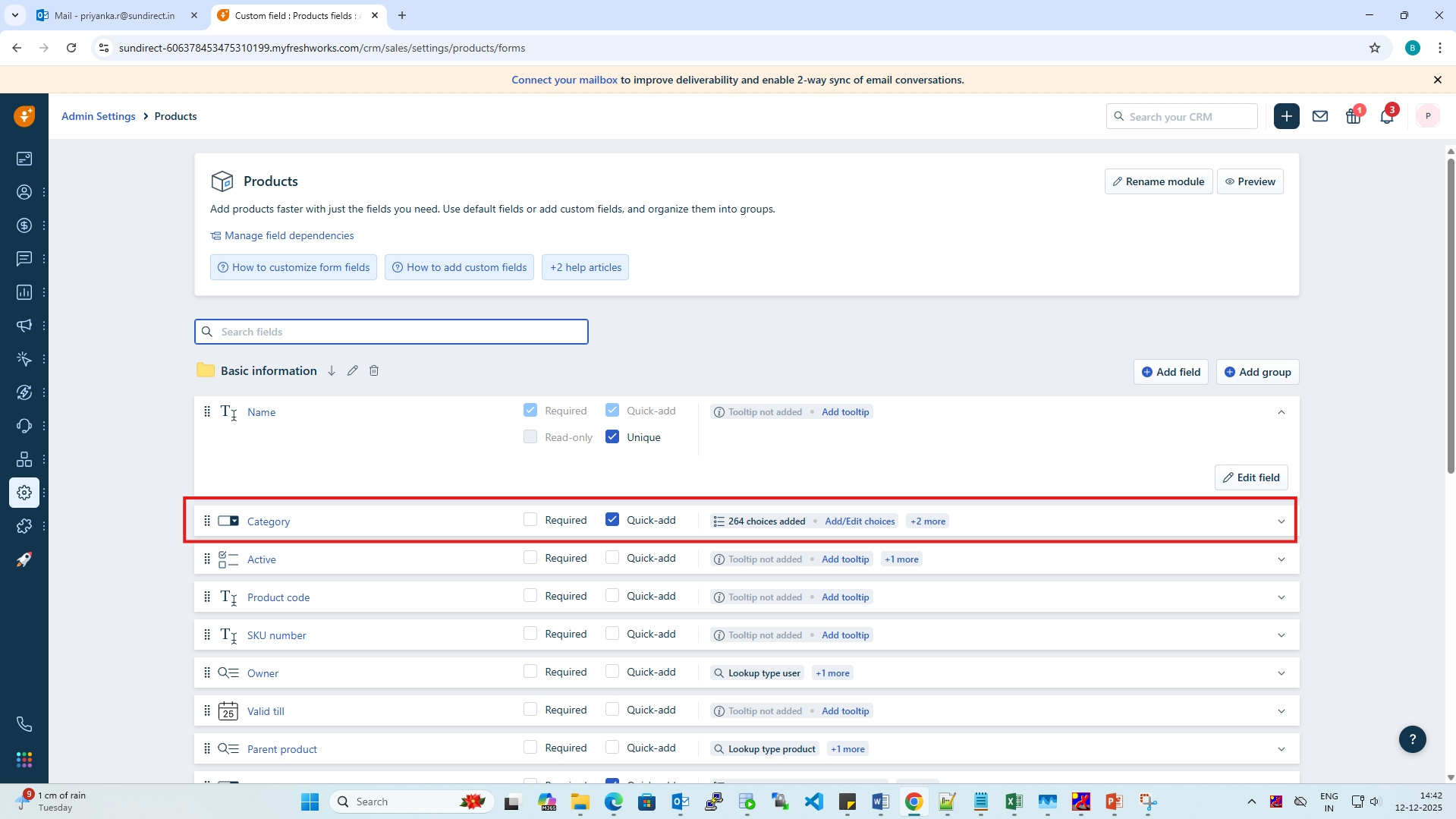The height and width of the screenshot is (819, 1456).
Task: Click Rename module button
Action: 1159,181
